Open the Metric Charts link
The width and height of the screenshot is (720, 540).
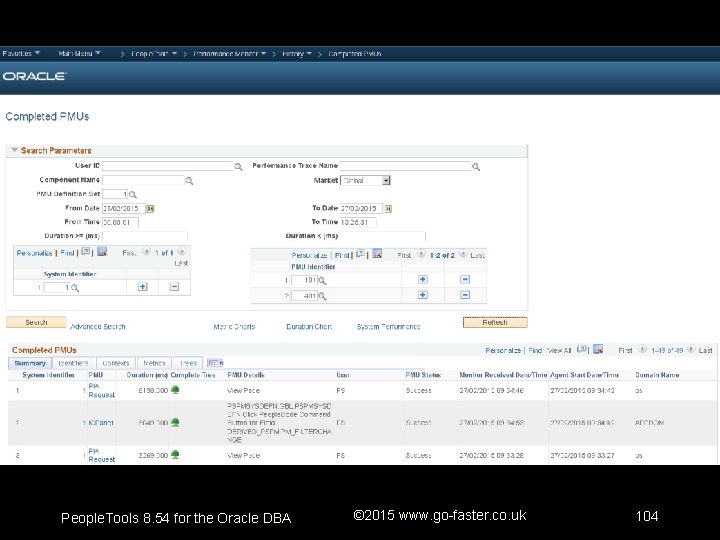pyautogui.click(x=234, y=326)
